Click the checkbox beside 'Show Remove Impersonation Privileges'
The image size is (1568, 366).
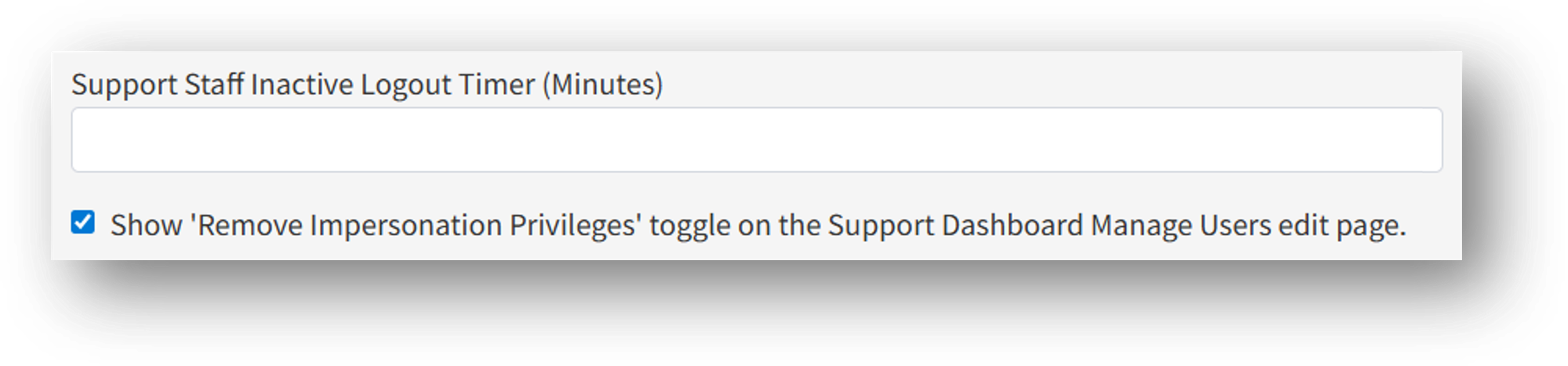83,223
